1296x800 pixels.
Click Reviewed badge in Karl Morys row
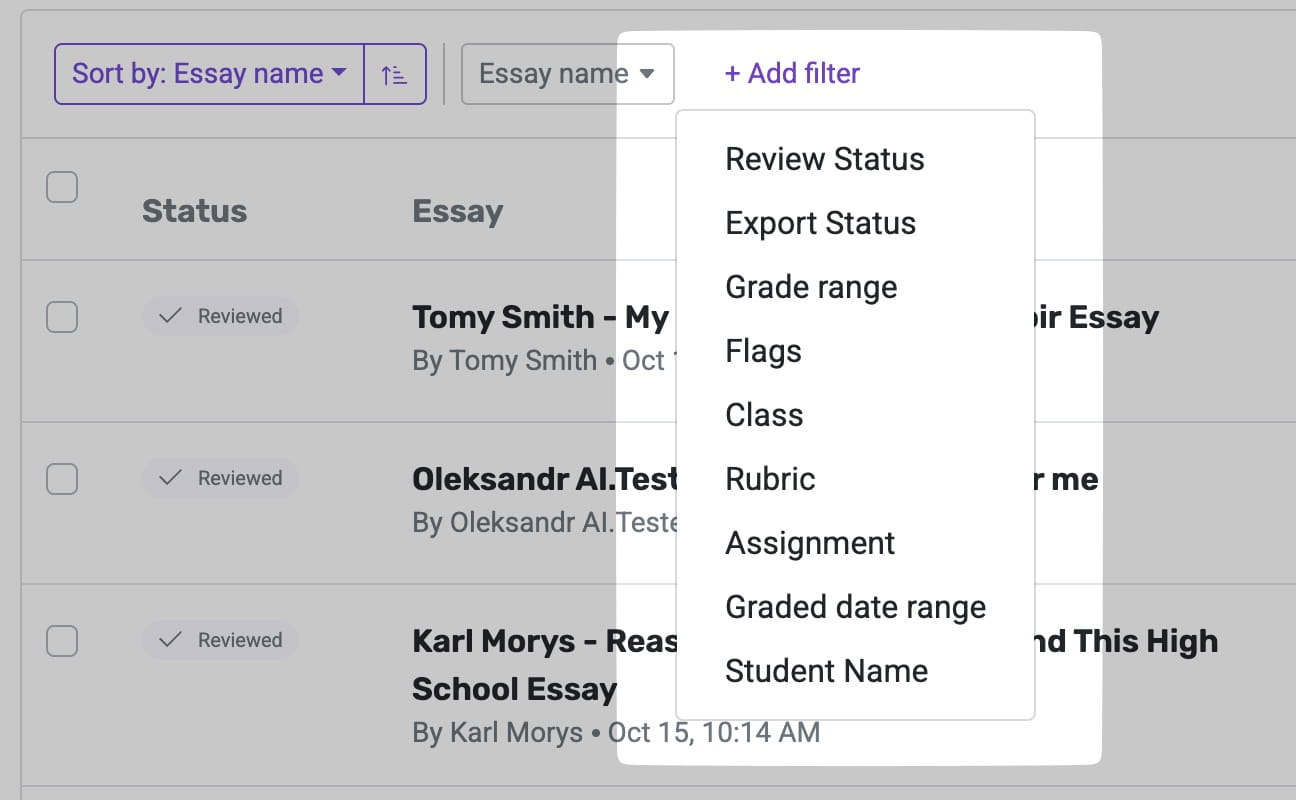[x=220, y=640]
